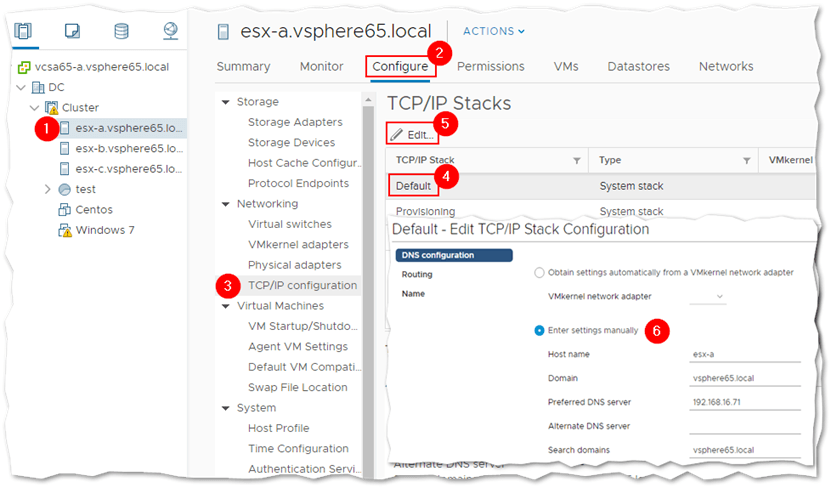Switch to the Configure tab
Image resolution: width=831 pixels, height=488 pixels.
click(400, 66)
